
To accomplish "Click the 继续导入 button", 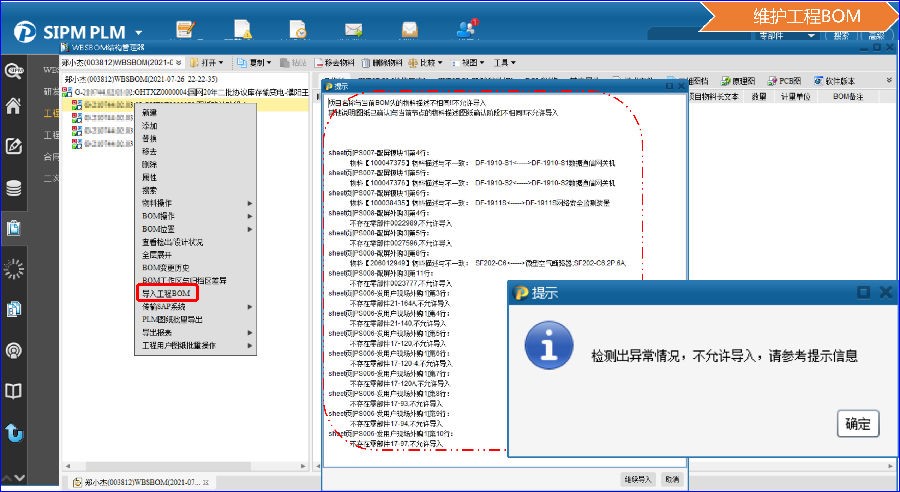I will pyautogui.click(x=637, y=479).
